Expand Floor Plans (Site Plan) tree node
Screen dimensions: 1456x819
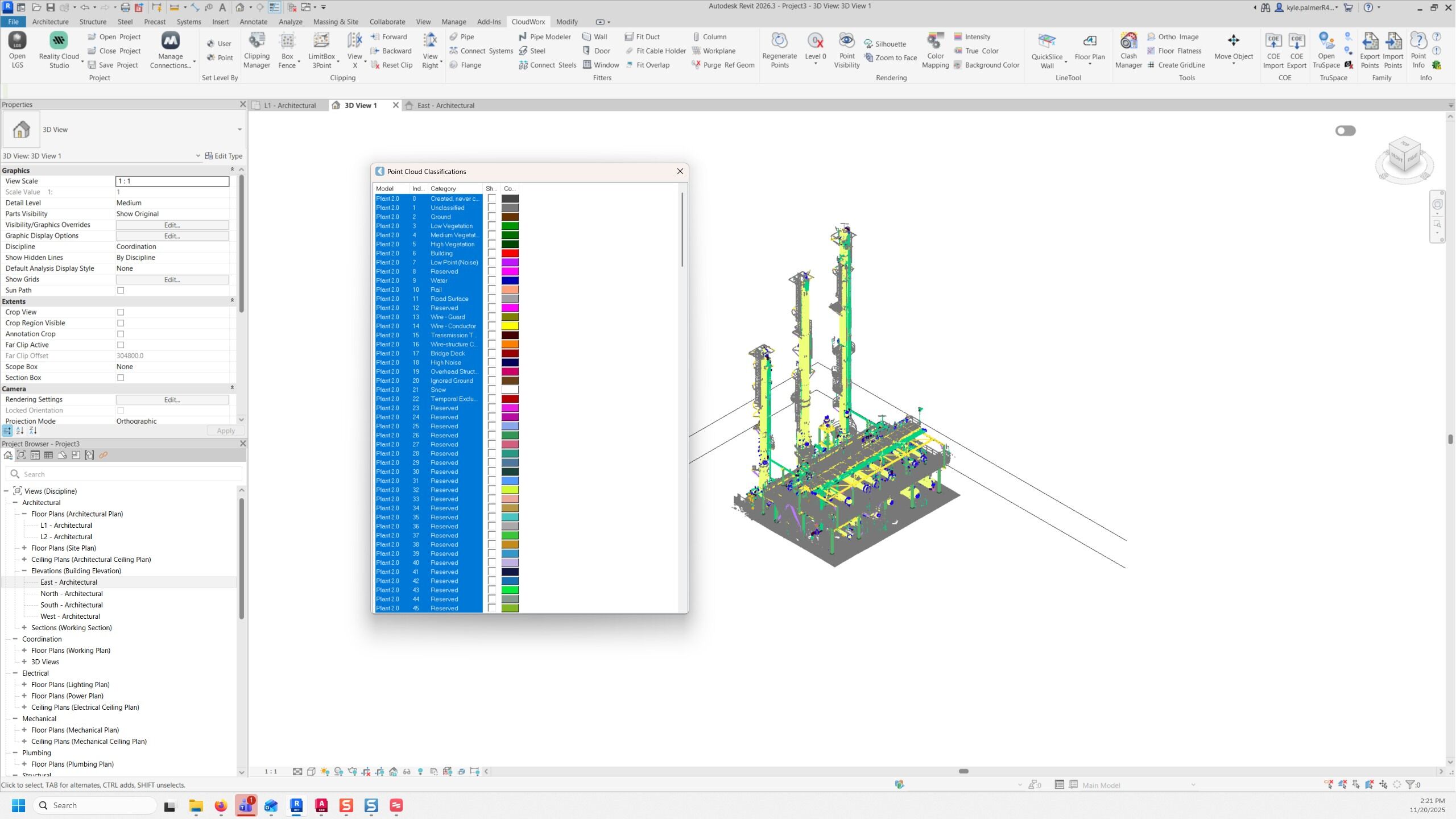click(24, 548)
